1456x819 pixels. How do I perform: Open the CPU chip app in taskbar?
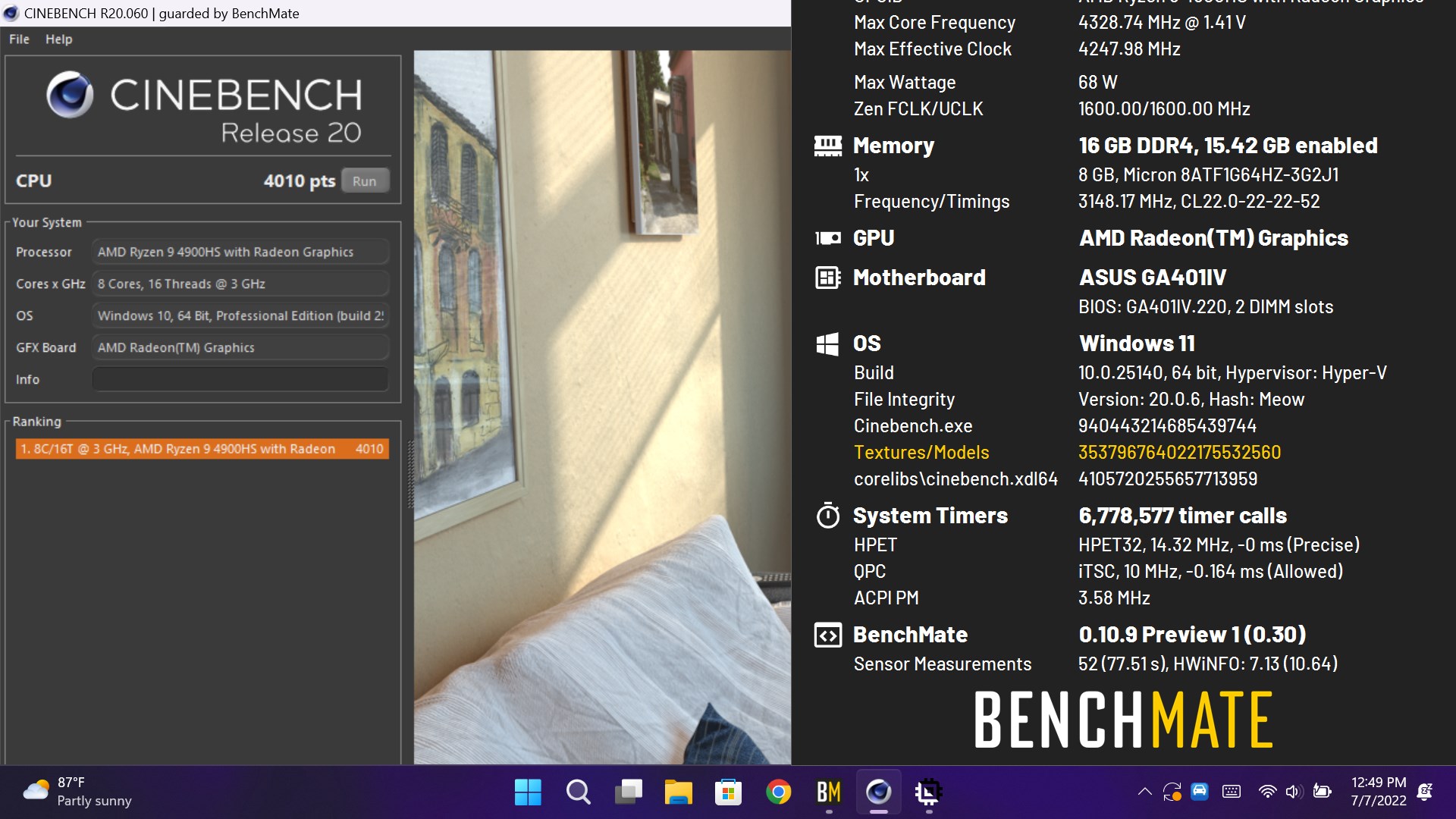click(928, 792)
